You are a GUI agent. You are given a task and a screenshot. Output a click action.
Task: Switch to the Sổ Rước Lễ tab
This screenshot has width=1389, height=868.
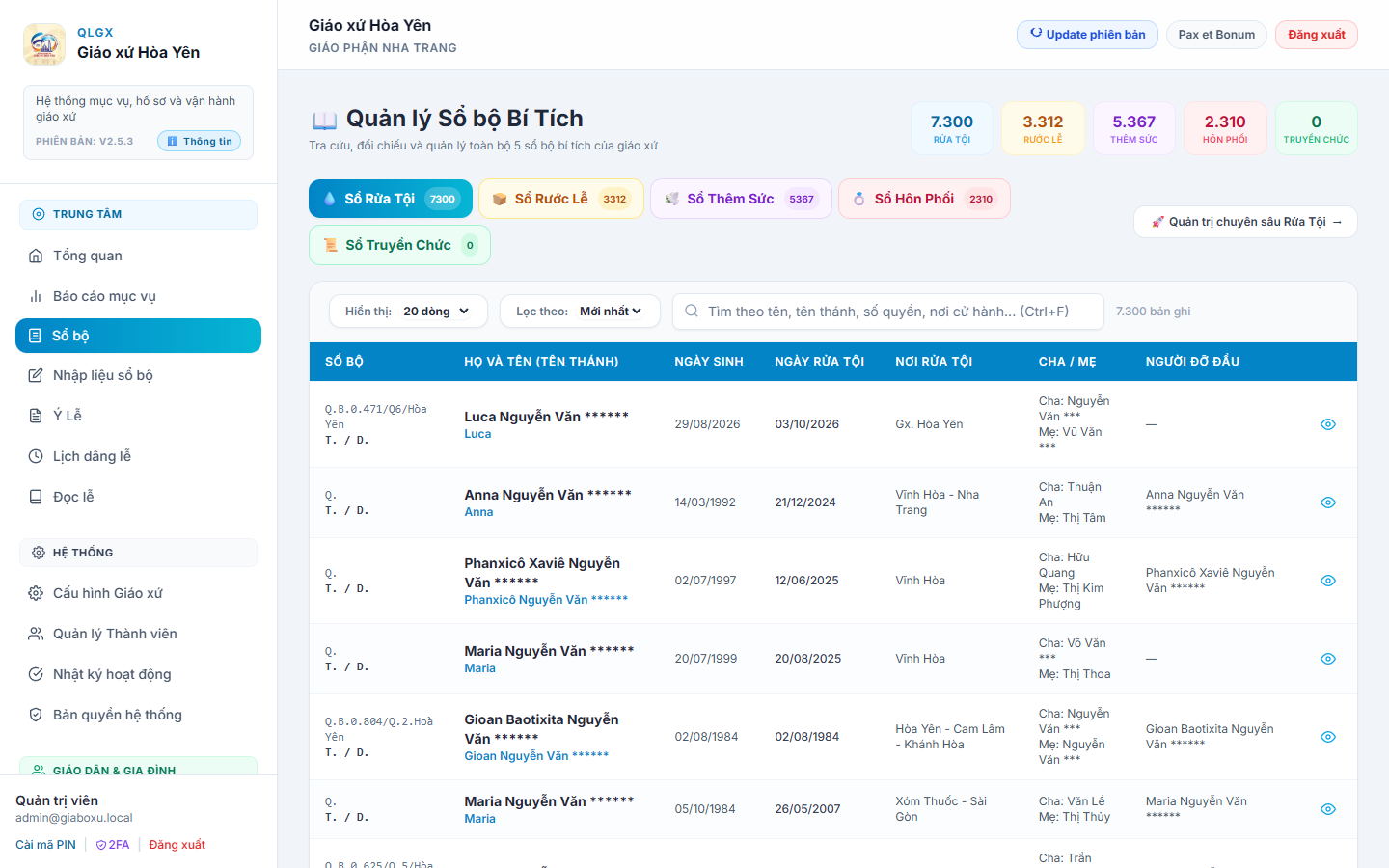coord(561,199)
